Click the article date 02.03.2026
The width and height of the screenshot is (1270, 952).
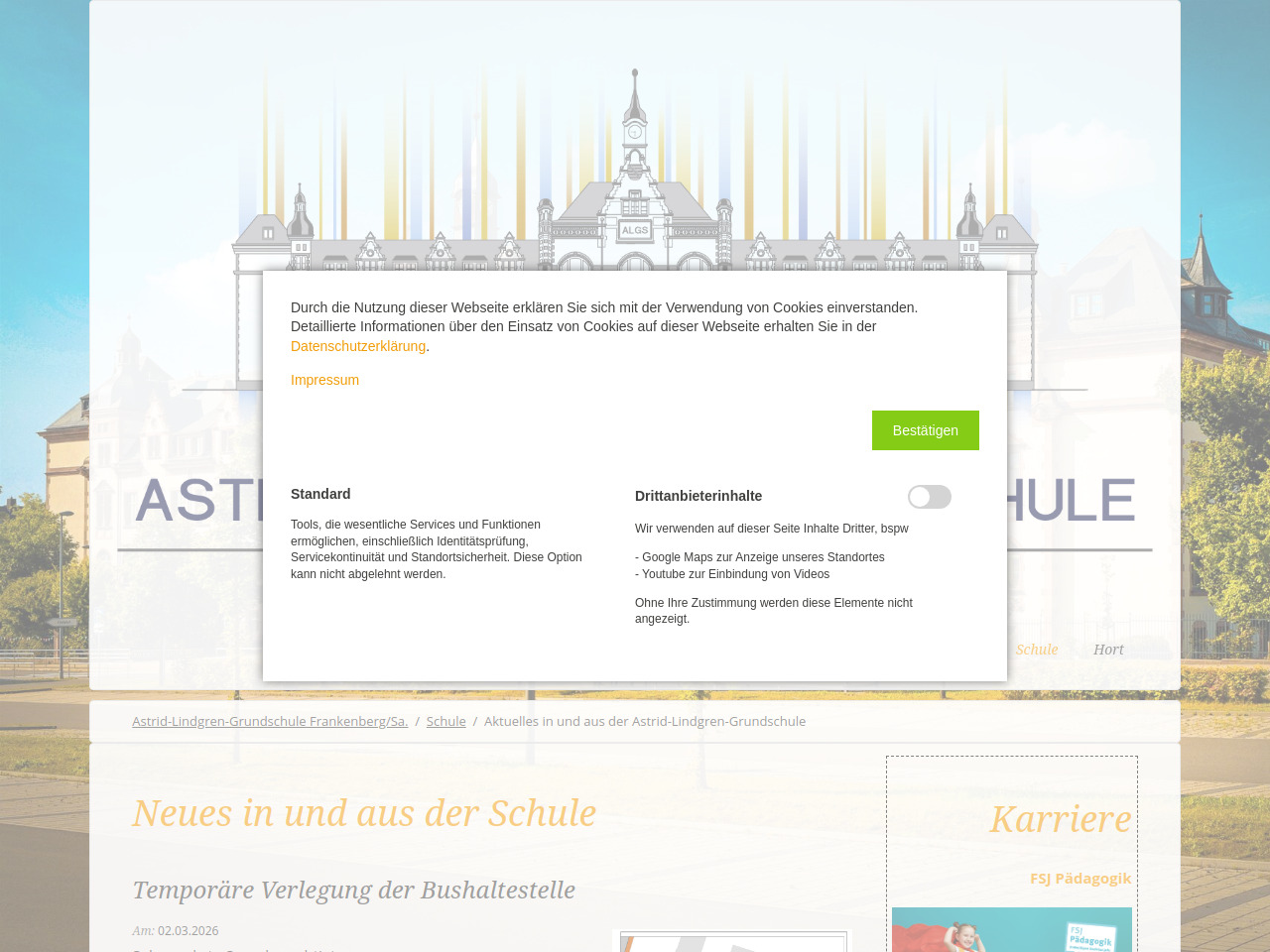pyautogui.click(x=188, y=930)
